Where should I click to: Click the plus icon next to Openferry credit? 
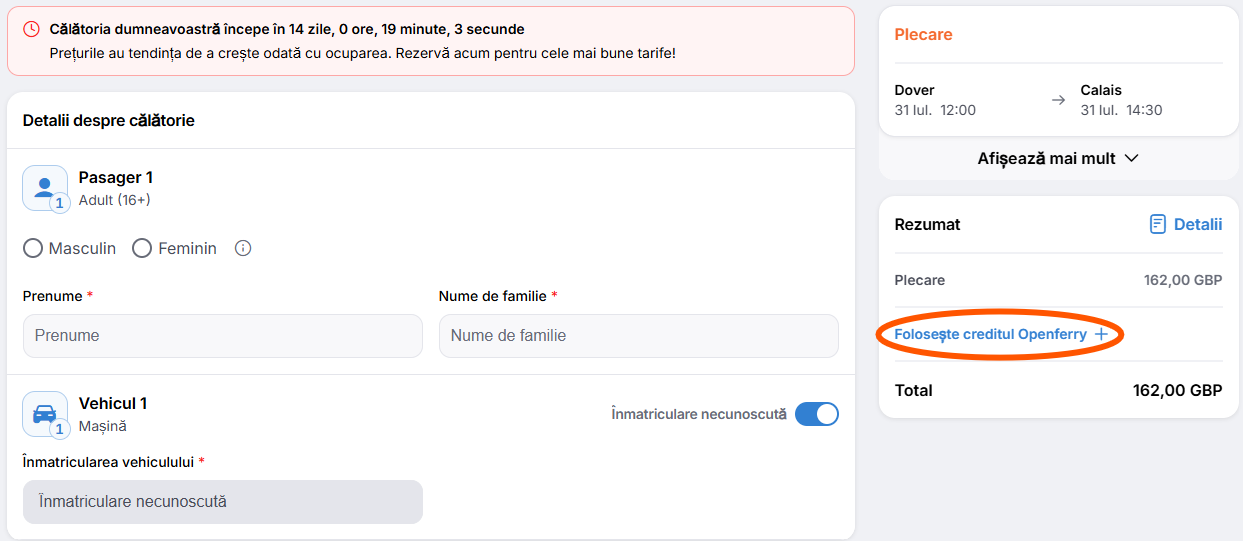click(1101, 334)
